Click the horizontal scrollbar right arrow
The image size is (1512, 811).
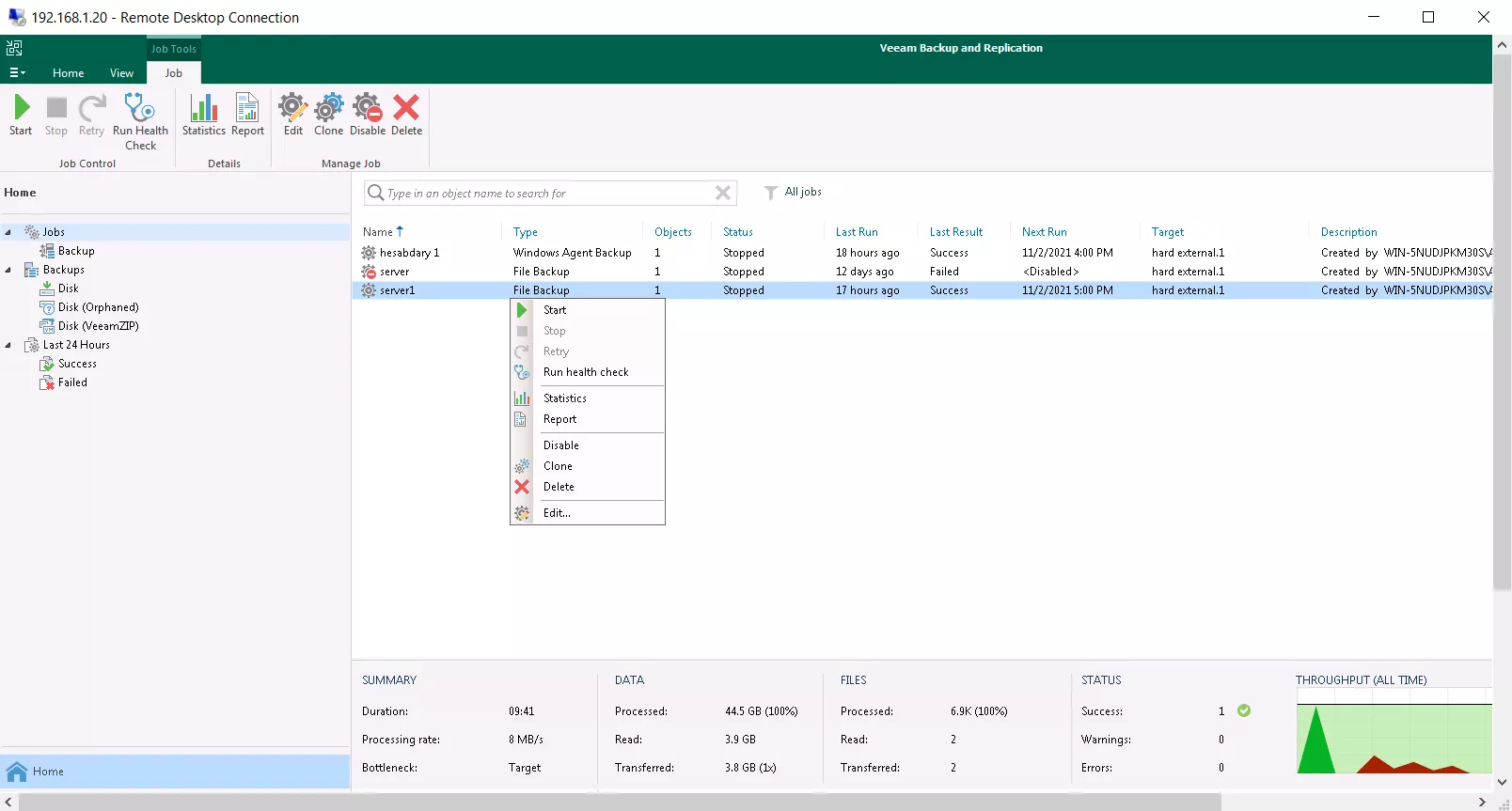pos(1482,802)
